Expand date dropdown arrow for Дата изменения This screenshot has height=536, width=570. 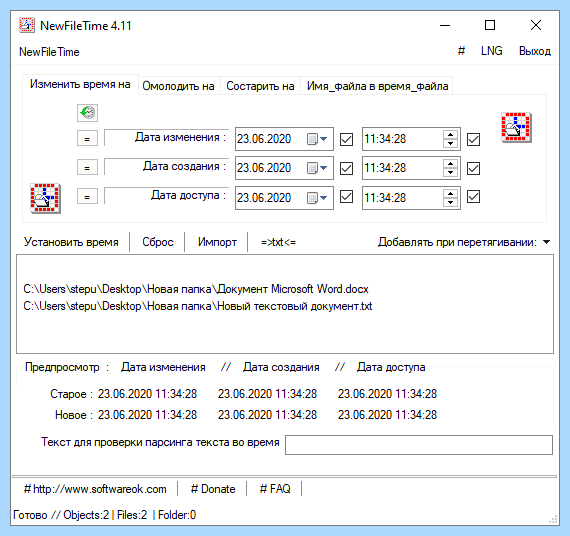coord(324,139)
